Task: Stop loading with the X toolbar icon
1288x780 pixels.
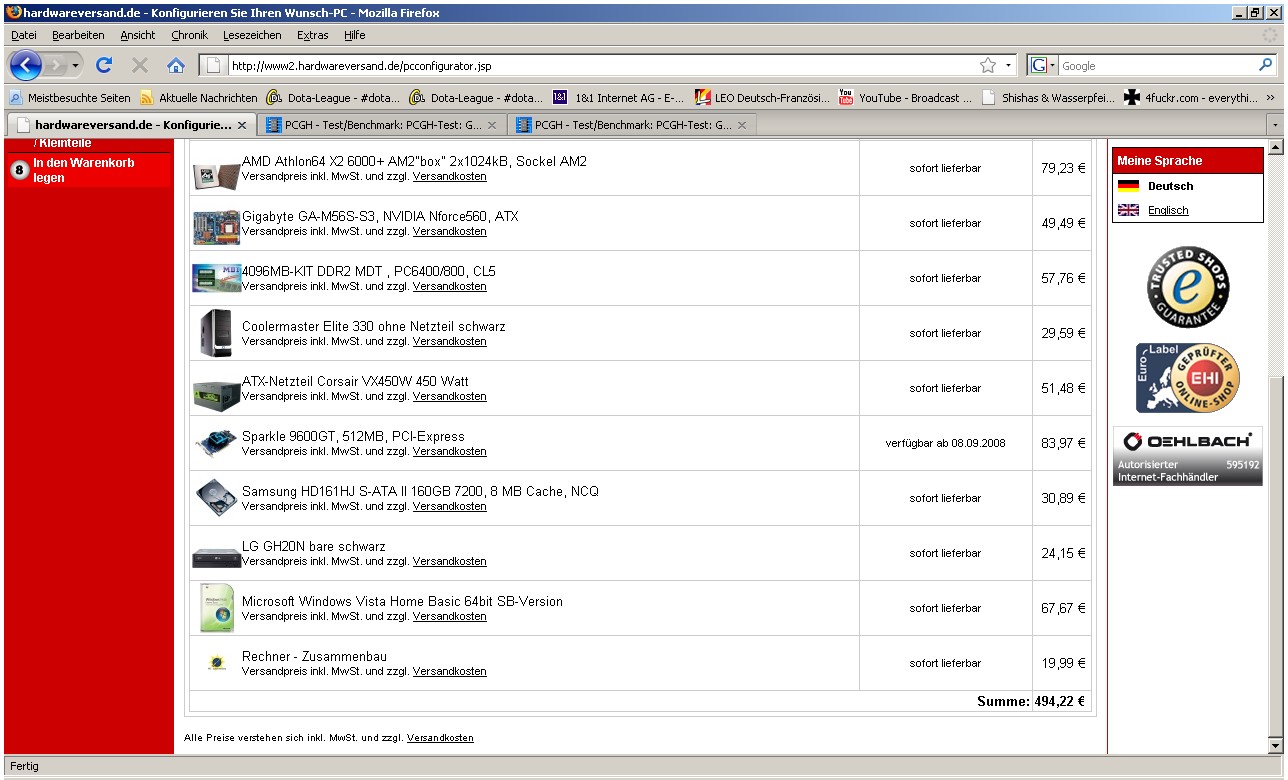Action: (x=140, y=66)
